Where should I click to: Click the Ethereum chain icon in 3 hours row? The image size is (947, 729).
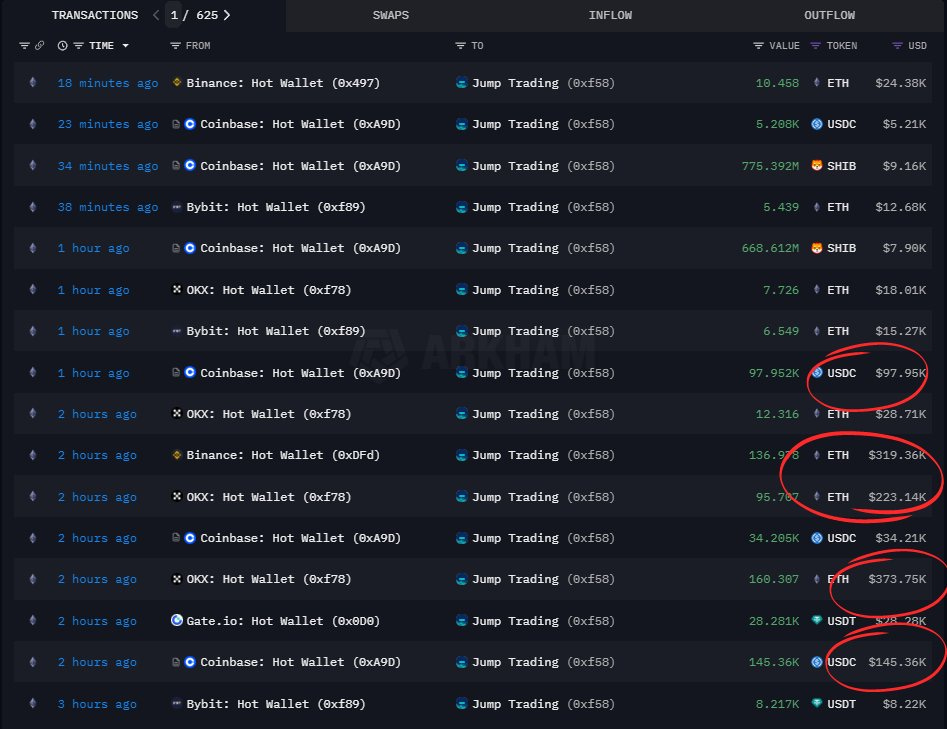tap(33, 703)
